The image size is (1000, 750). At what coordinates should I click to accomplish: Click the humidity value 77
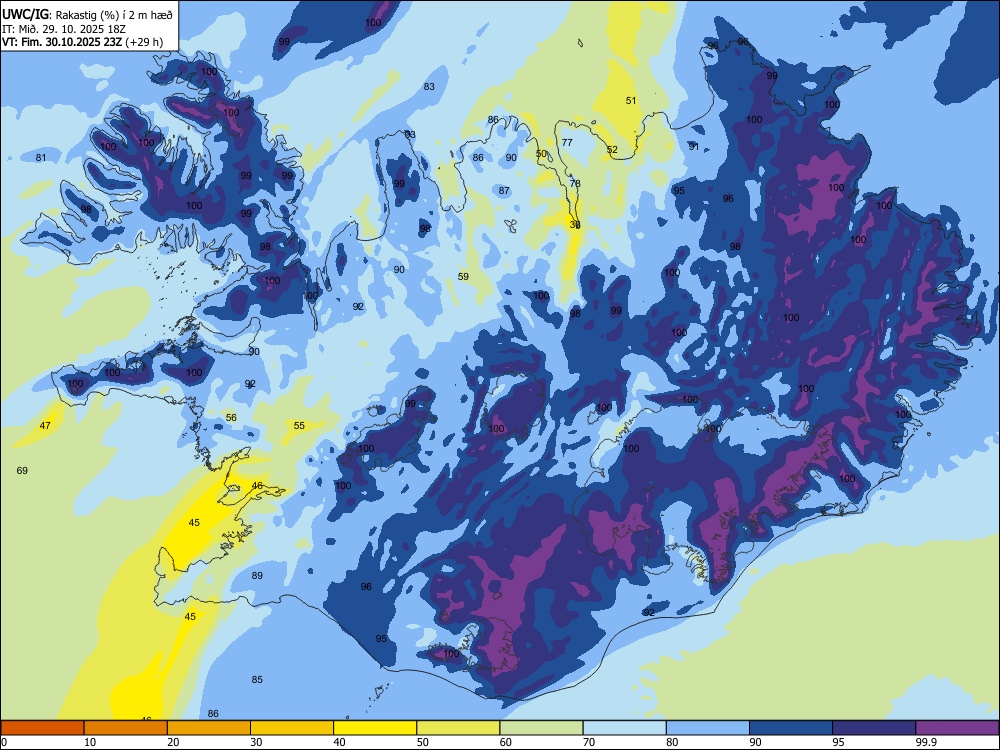tap(567, 142)
